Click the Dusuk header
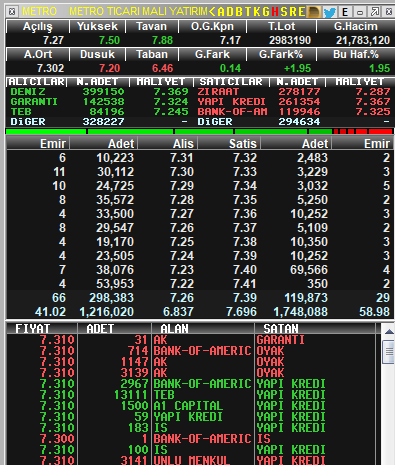Viewport: 395px width, 465px height. (97, 54)
